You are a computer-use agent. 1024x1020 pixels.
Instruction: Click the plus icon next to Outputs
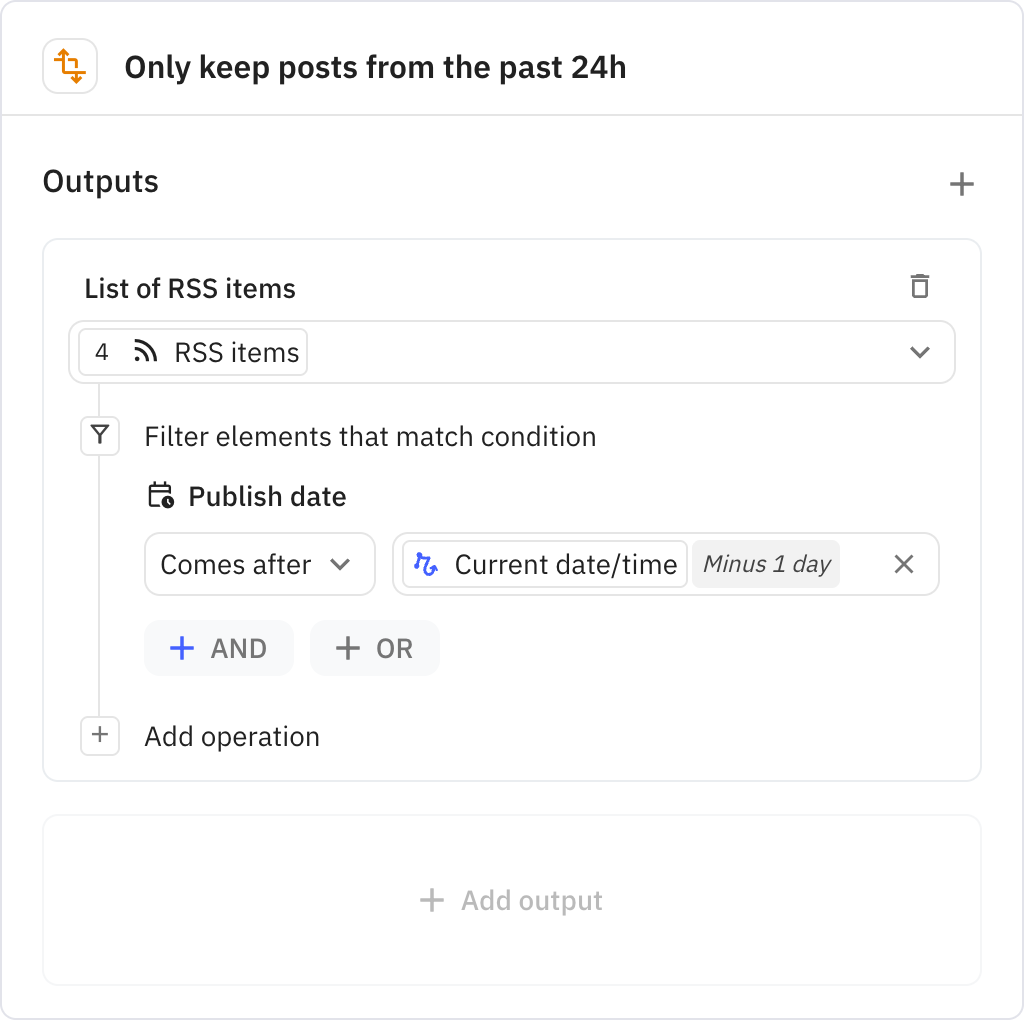click(962, 184)
